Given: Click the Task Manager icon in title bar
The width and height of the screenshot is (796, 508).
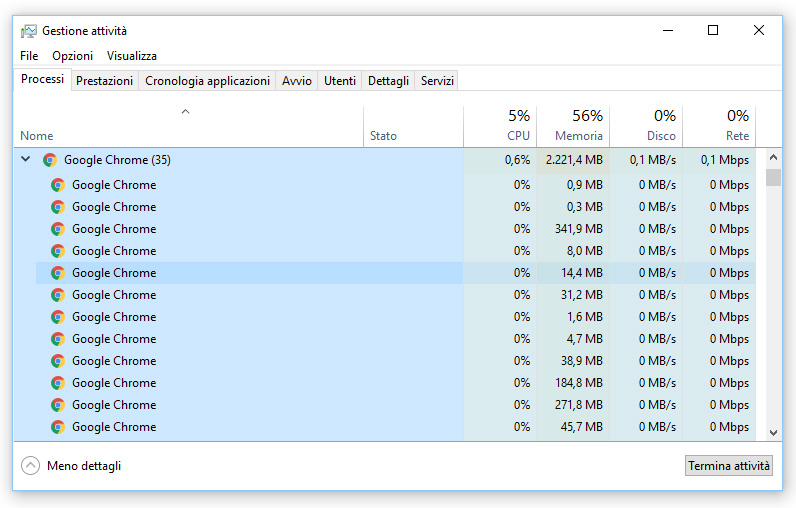Looking at the screenshot, I should pos(29,31).
